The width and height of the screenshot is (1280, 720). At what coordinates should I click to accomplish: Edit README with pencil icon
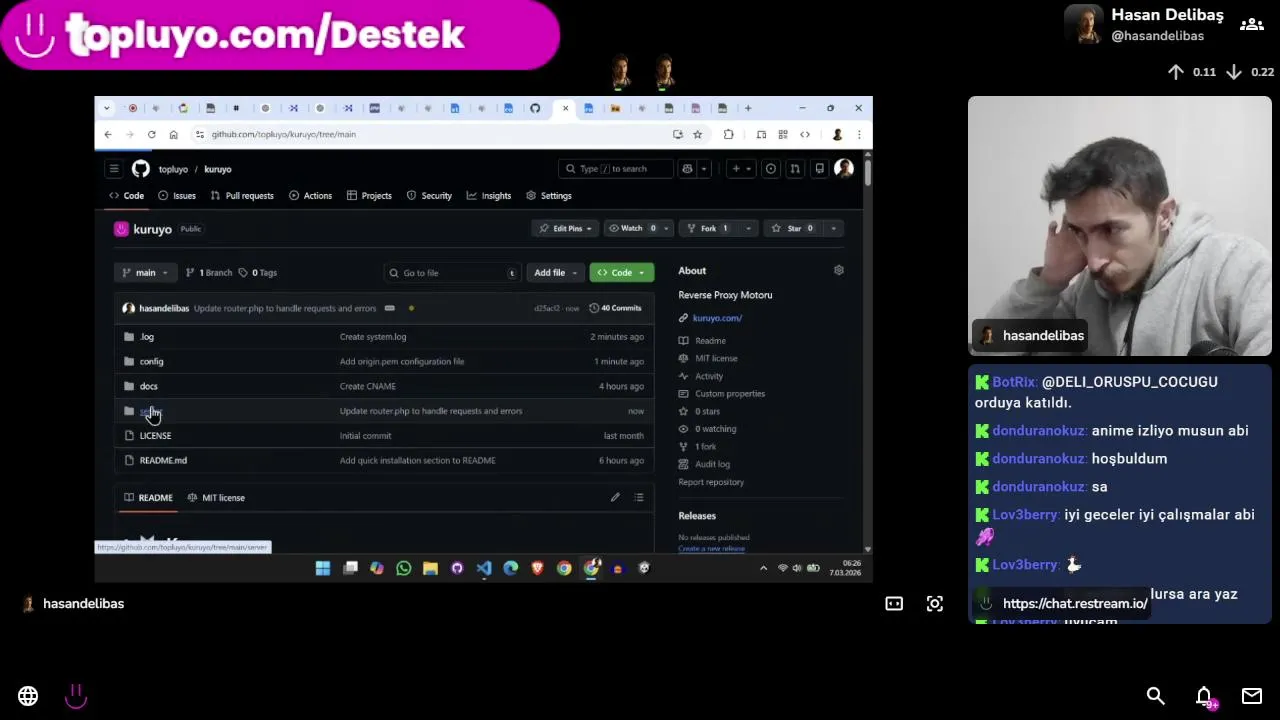[x=615, y=497]
